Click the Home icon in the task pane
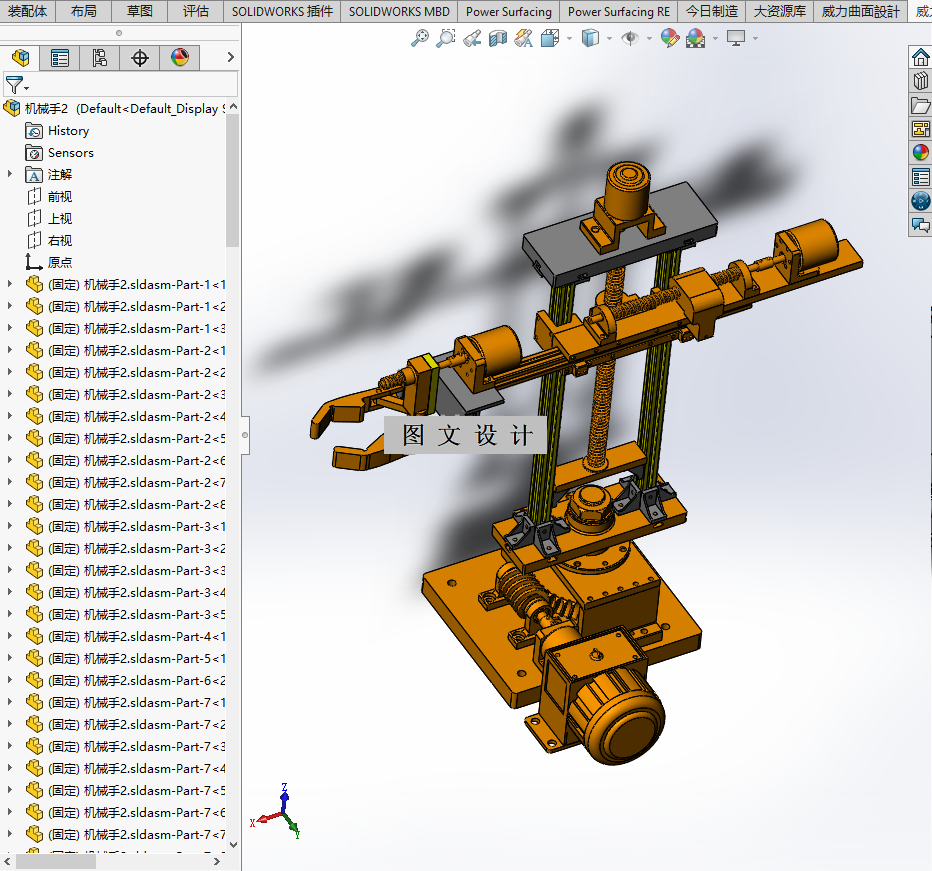This screenshot has width=932, height=871. pos(920,57)
